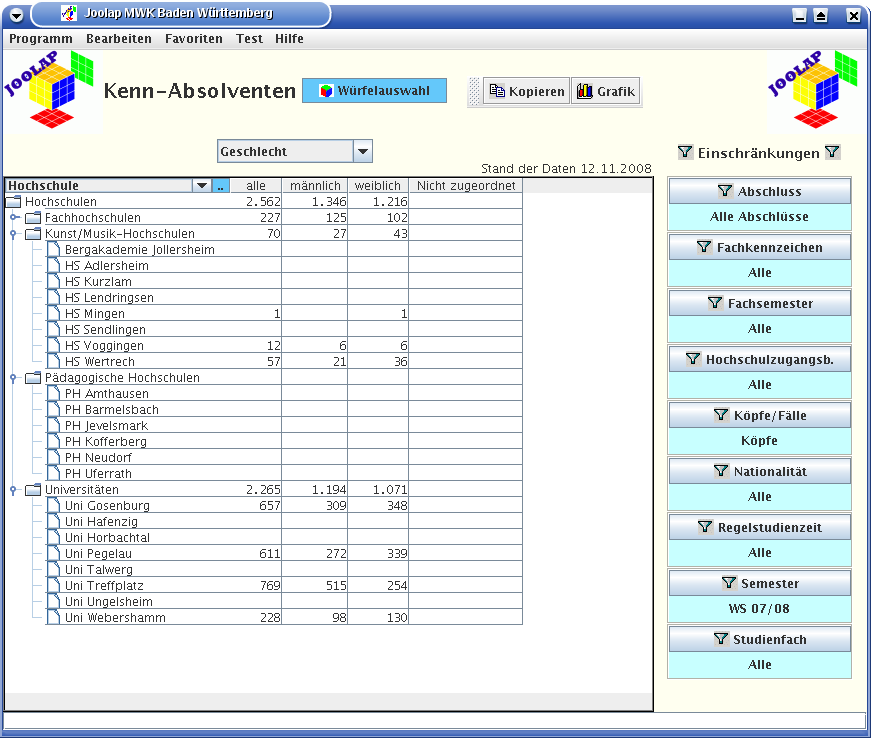Collapse the Kunst/Musik-Hochschulen node
The height and width of the screenshot is (738, 871).
(13, 234)
